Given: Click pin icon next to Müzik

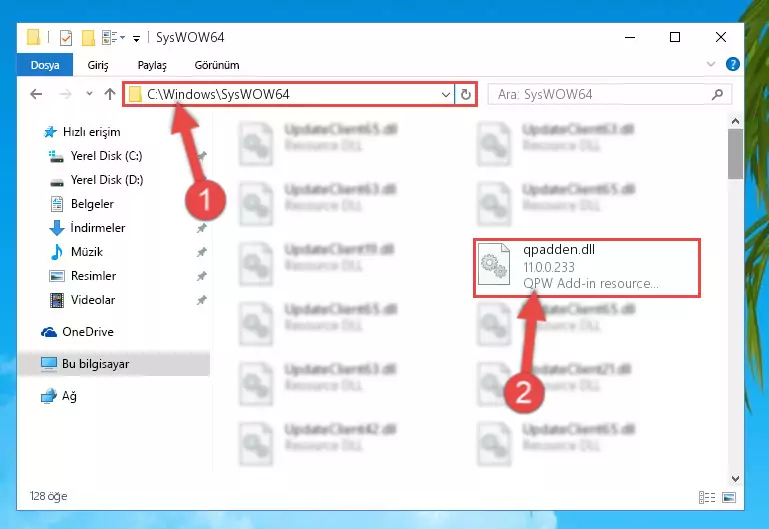Looking at the screenshot, I should 201,252.
